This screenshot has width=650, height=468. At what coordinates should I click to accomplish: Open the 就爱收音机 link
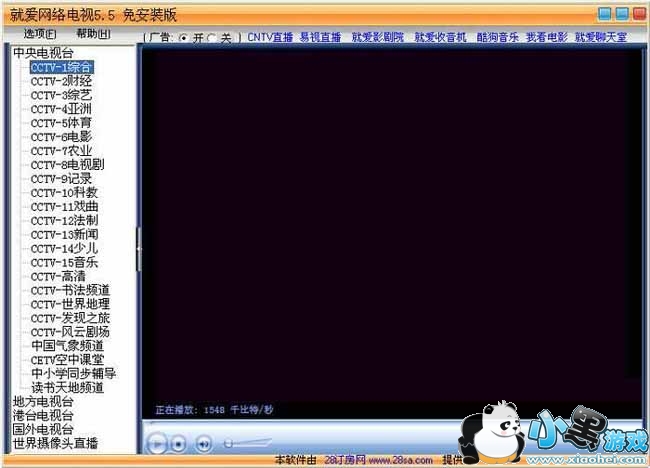440,37
